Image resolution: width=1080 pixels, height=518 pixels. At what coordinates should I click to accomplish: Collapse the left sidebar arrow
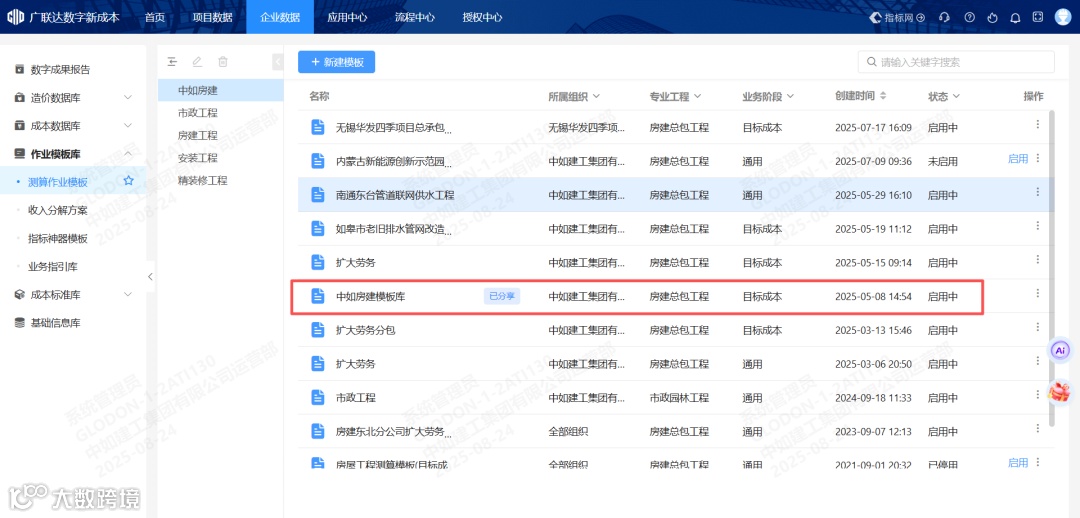pos(150,277)
